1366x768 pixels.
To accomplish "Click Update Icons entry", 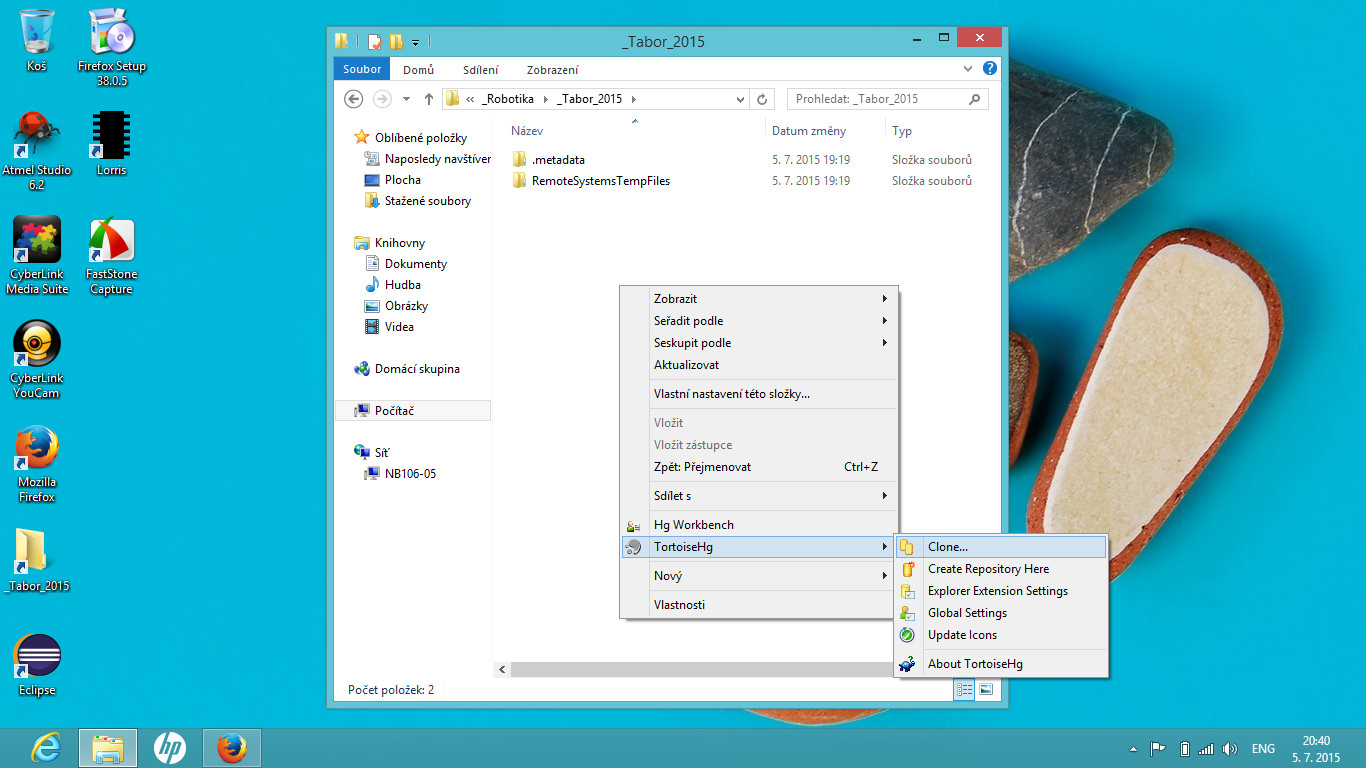I will (x=962, y=635).
